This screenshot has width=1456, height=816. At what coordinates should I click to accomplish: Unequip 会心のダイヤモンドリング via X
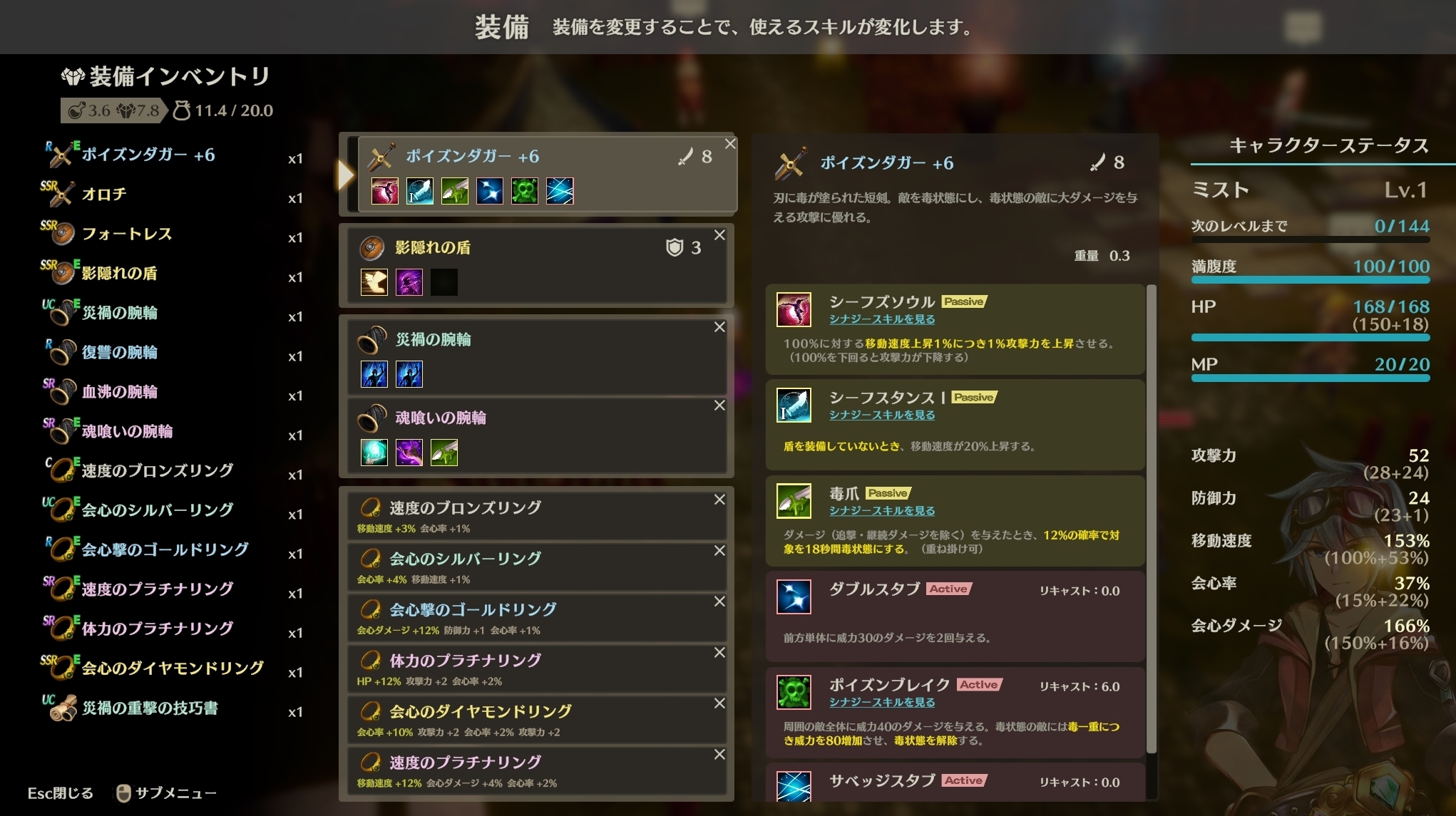pyautogui.click(x=719, y=703)
